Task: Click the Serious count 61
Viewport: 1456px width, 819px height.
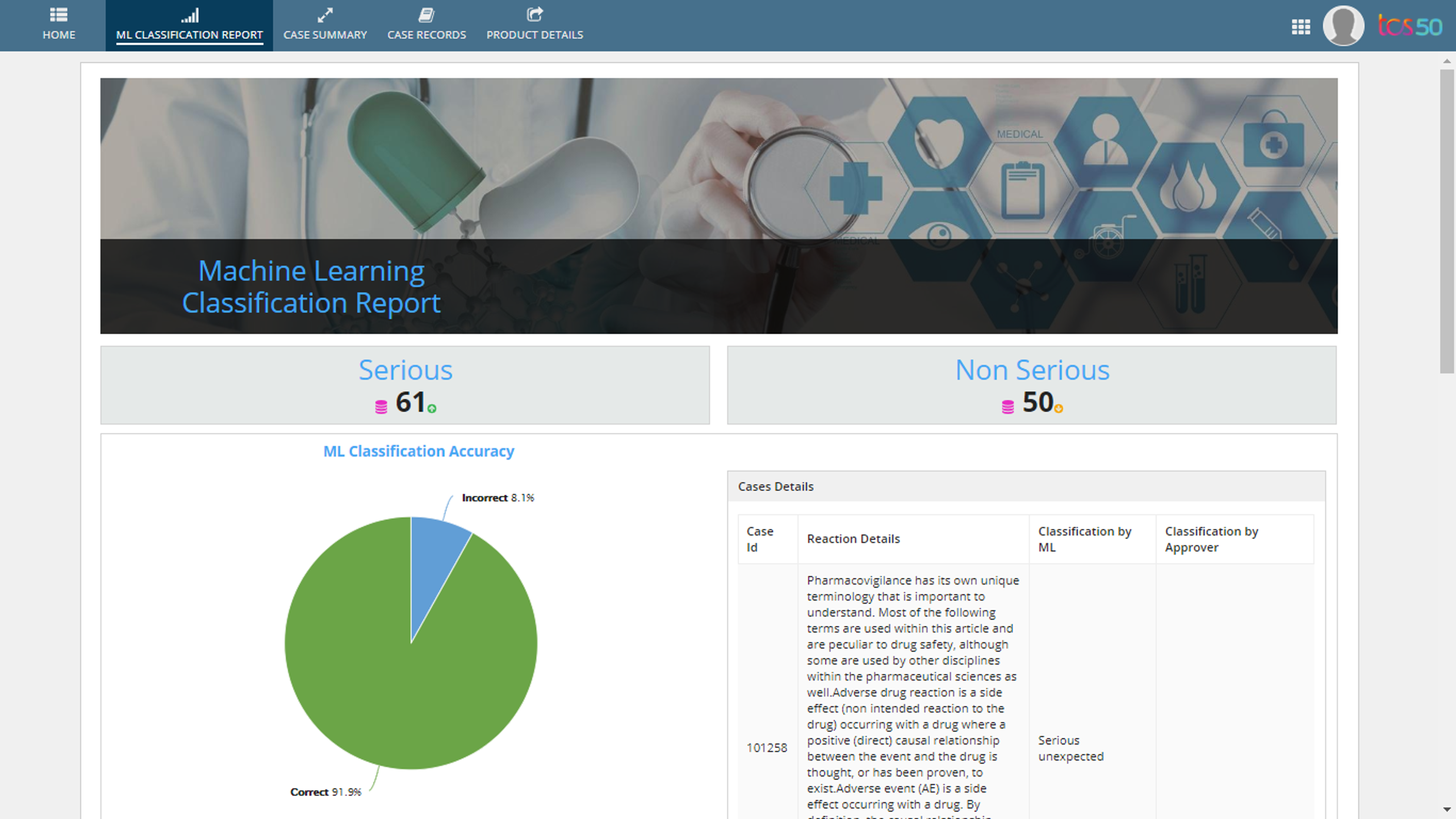Action: pyautogui.click(x=410, y=402)
